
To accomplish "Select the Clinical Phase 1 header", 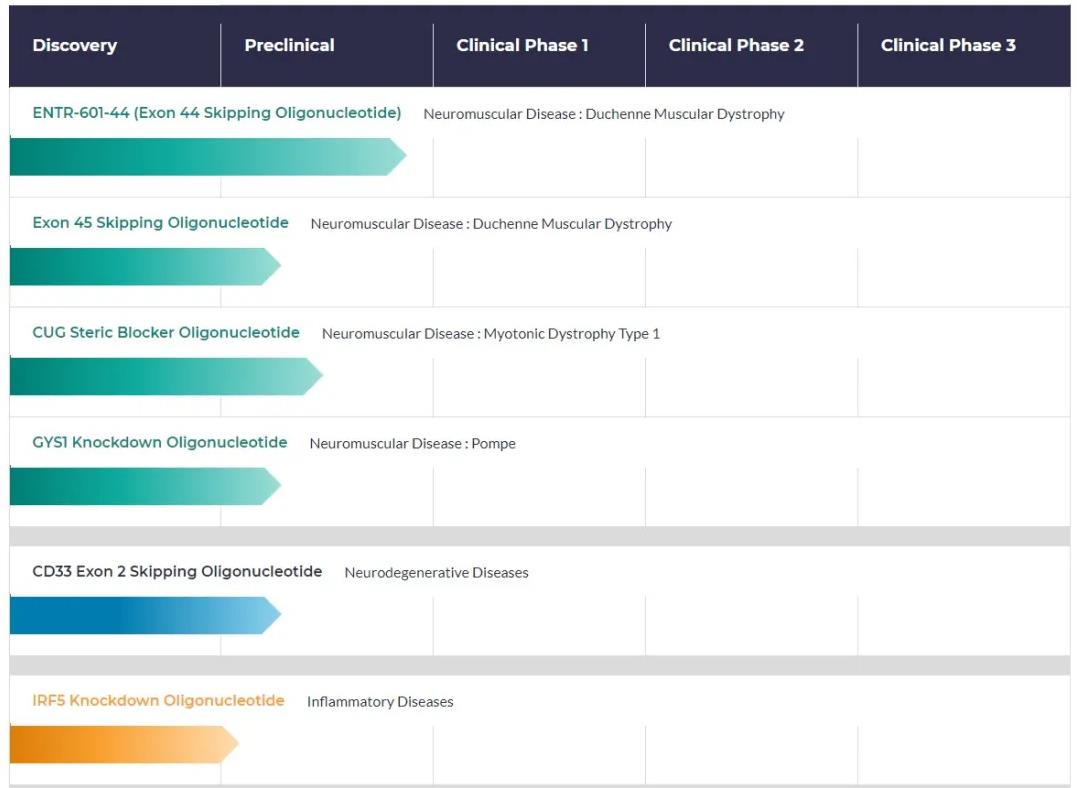I will 522,46.
